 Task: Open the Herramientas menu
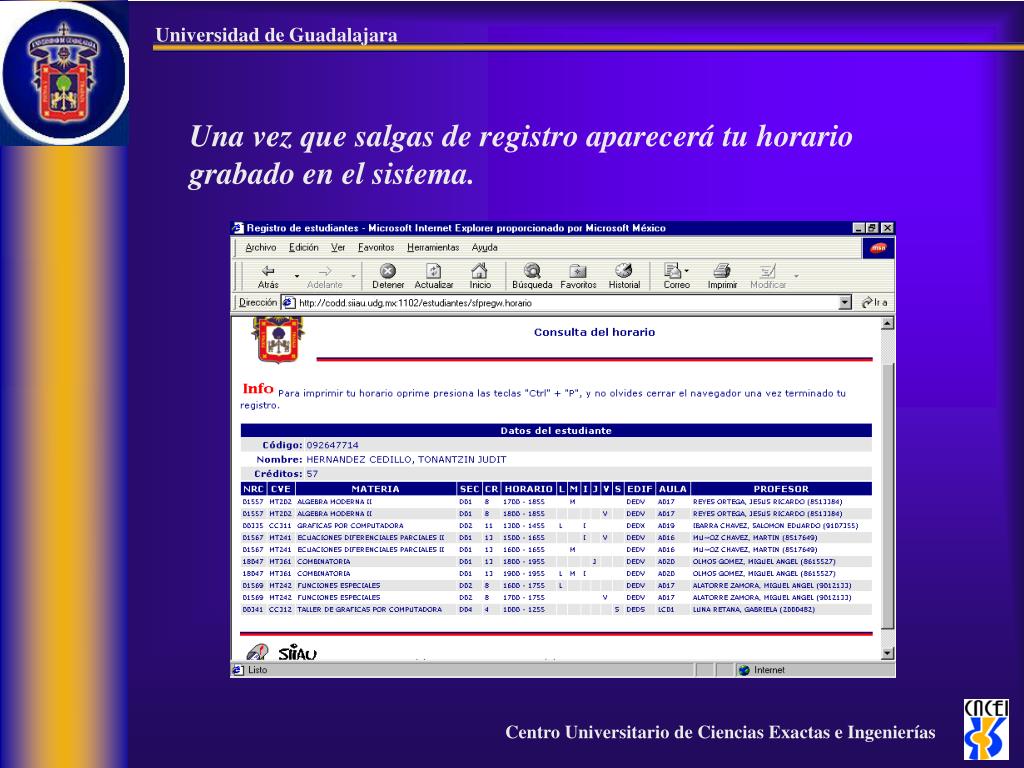click(x=433, y=247)
